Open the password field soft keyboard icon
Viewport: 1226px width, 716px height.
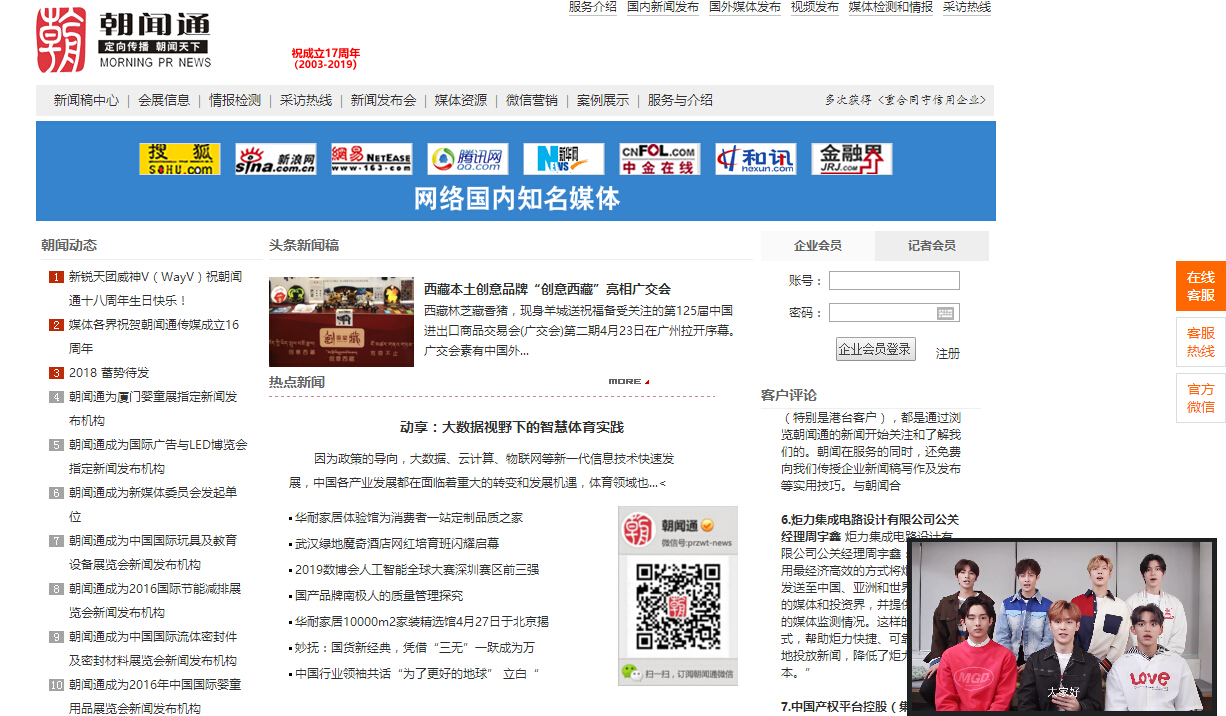coord(945,313)
